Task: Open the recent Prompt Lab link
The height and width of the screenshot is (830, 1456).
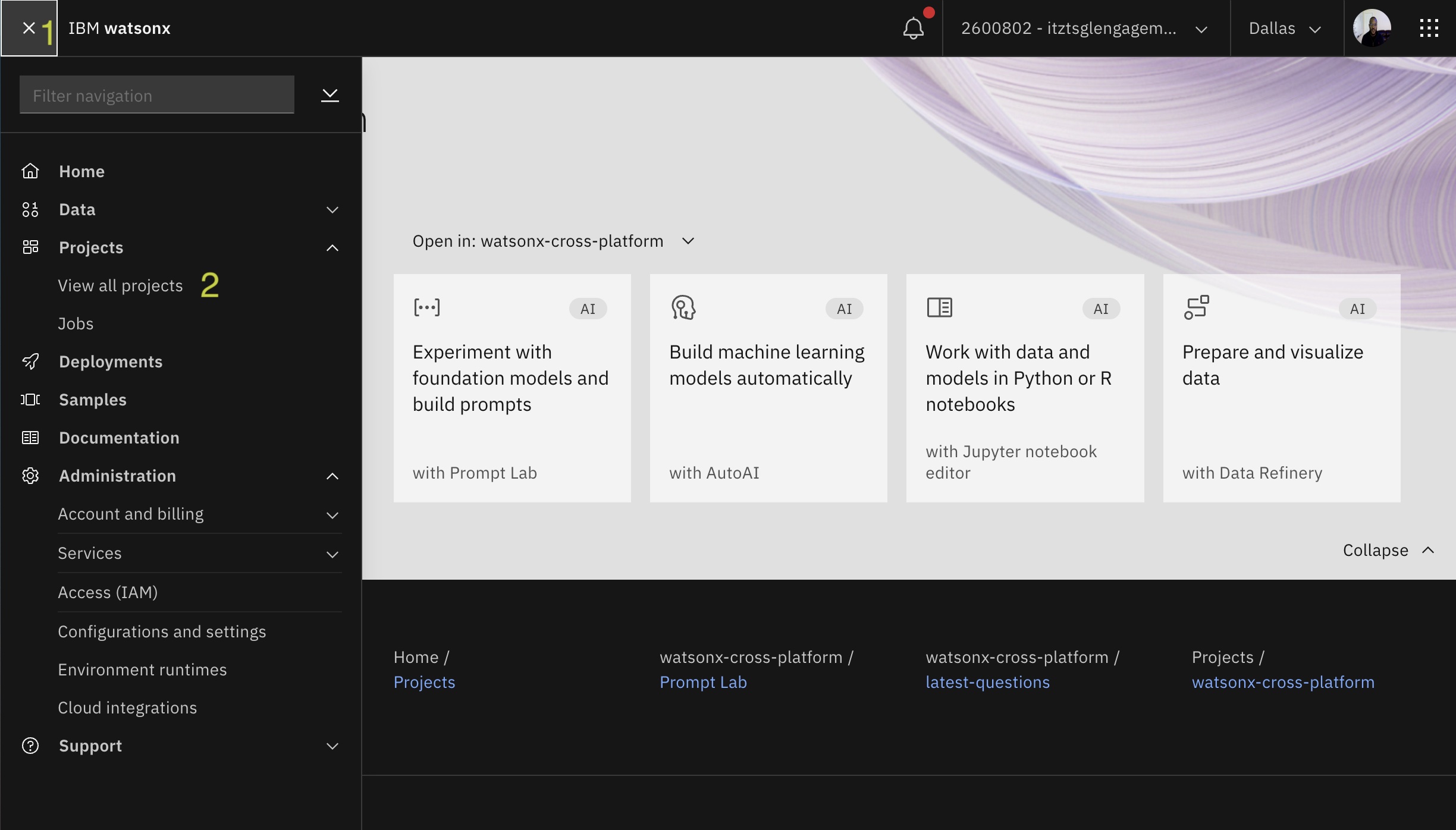Action: [x=703, y=682]
